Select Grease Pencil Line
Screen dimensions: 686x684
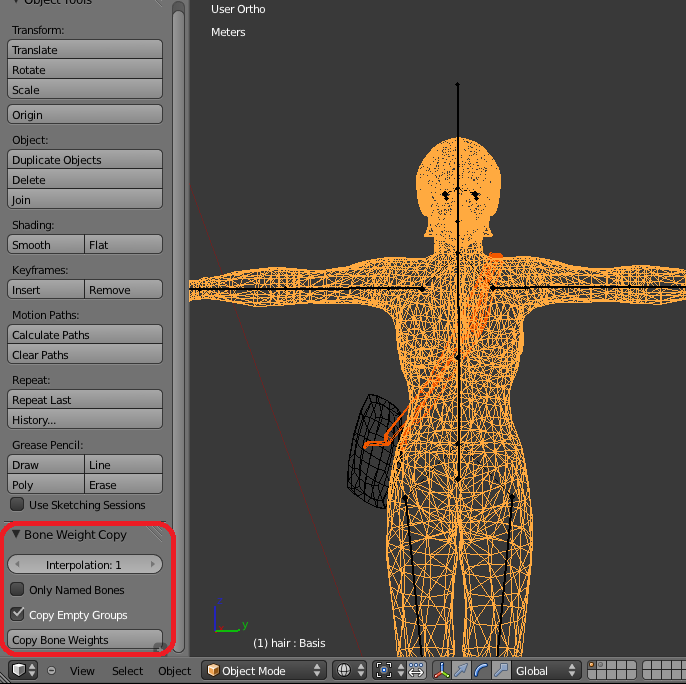[123, 464]
